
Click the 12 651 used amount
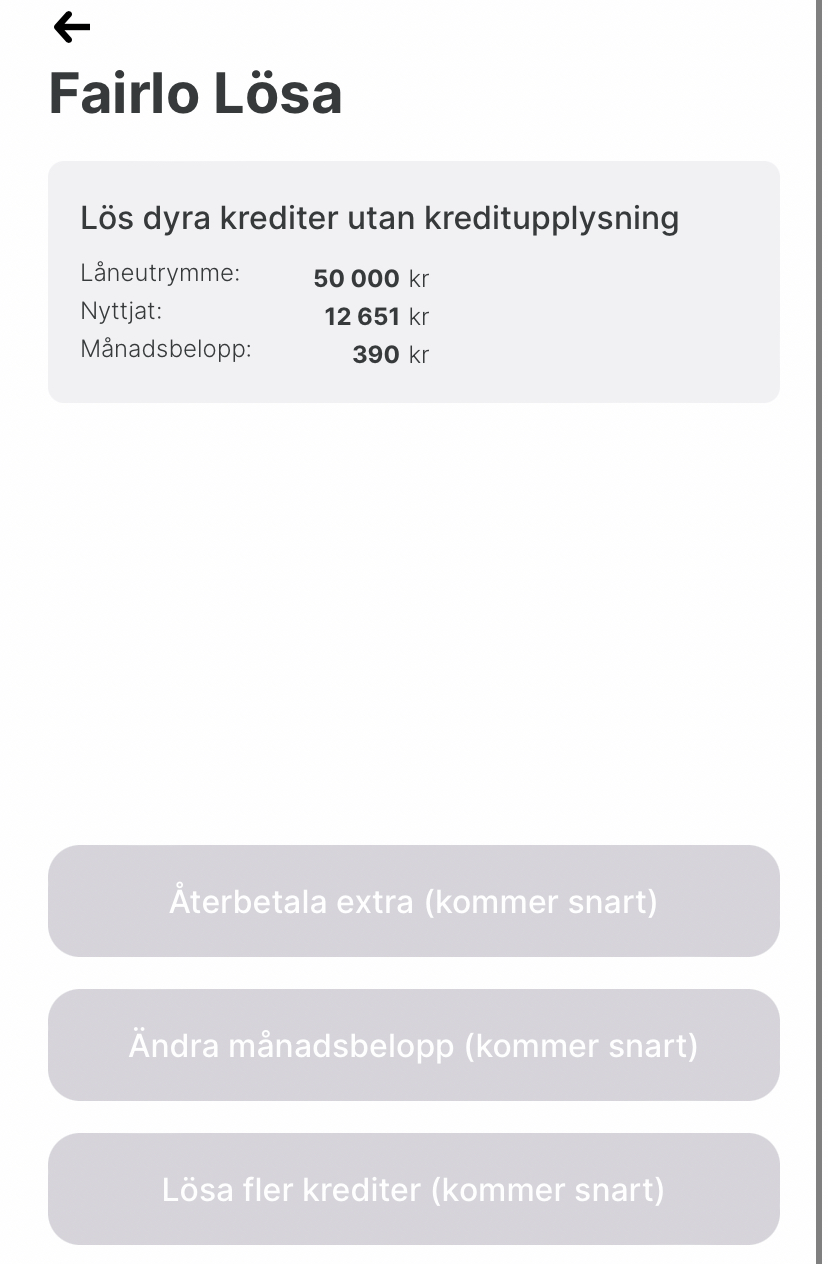point(362,317)
